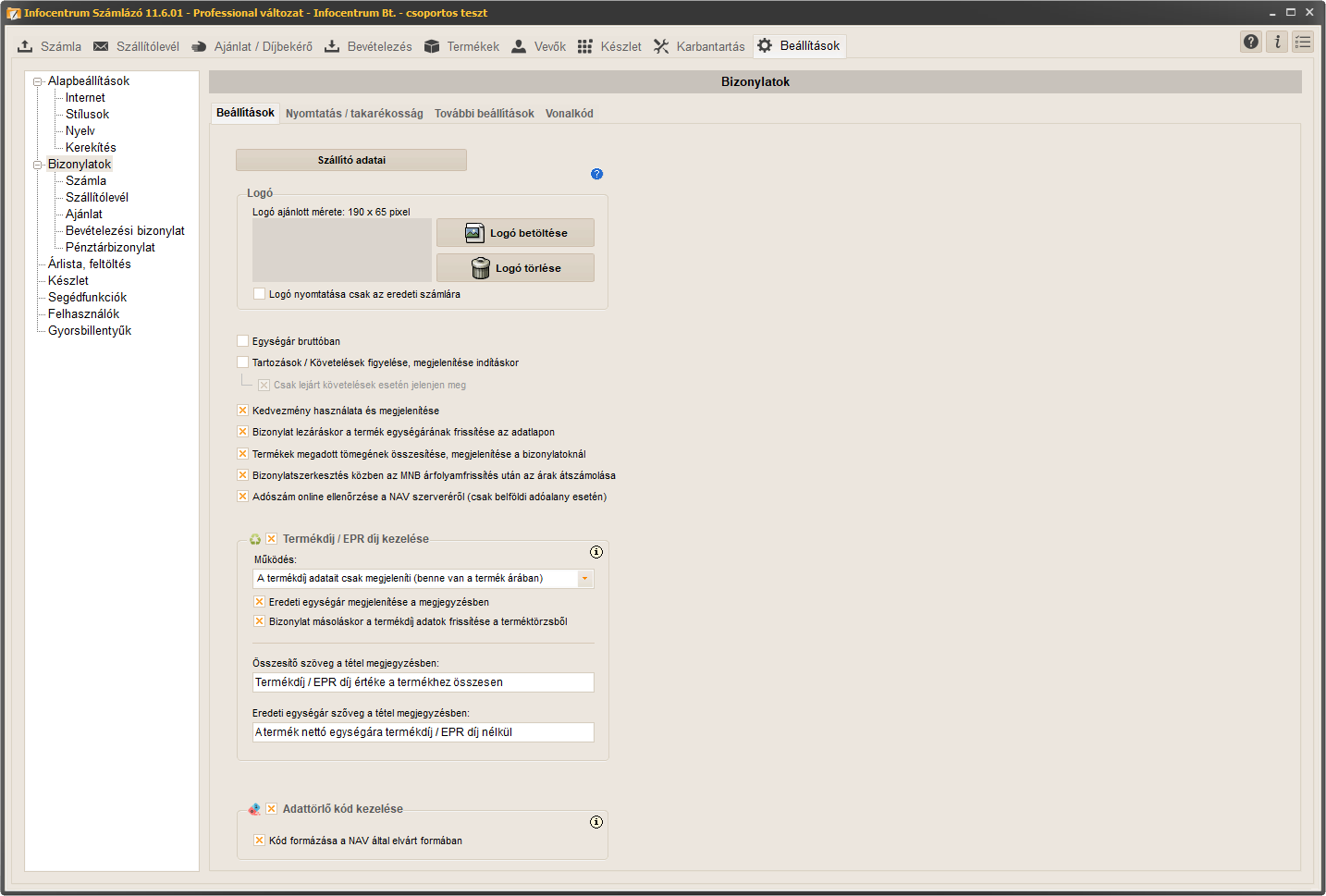Enable Egységár bruttóban checkbox
The height and width of the screenshot is (896, 1326).
click(x=243, y=341)
